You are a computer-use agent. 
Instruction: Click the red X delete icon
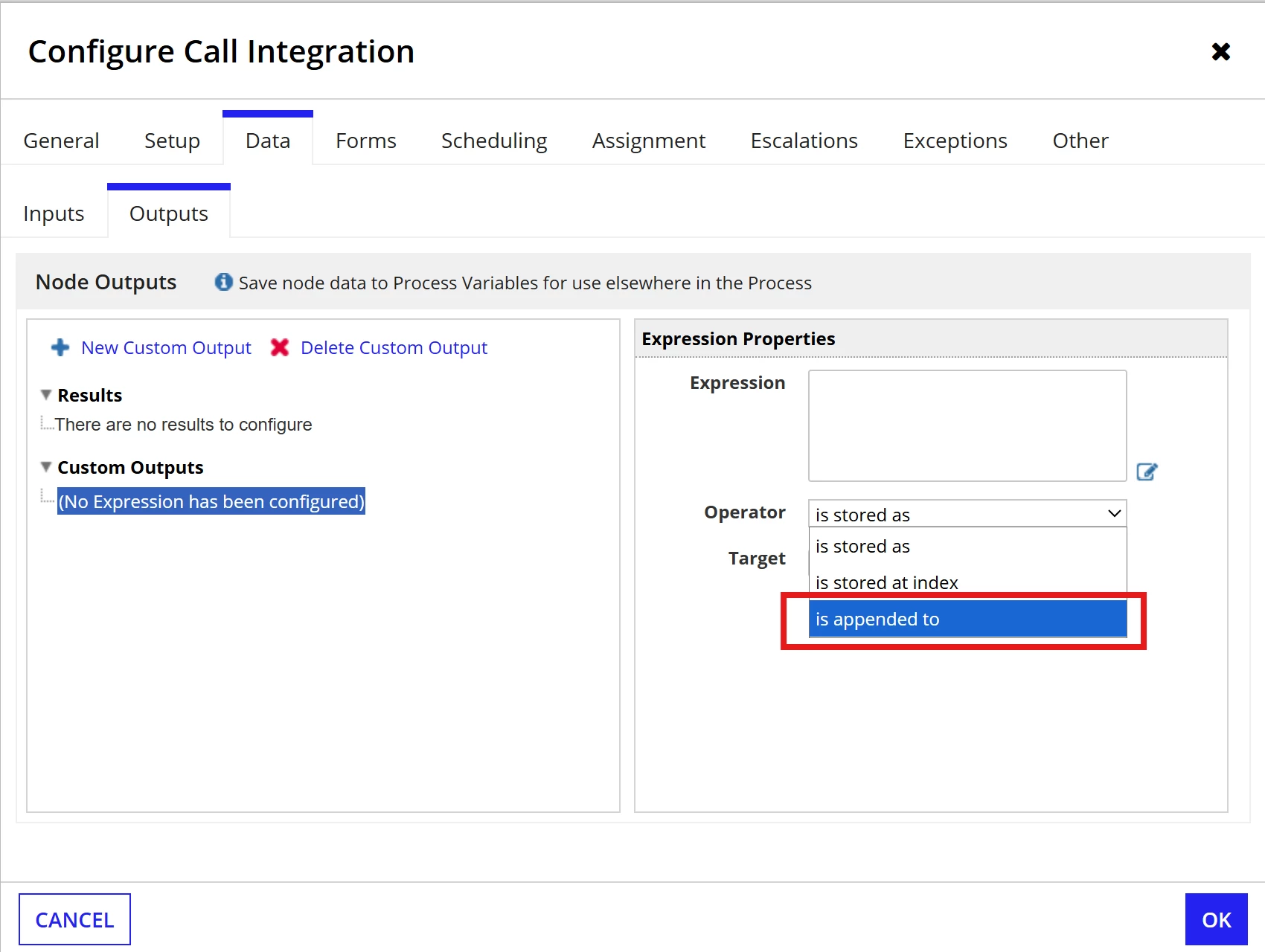pos(280,347)
